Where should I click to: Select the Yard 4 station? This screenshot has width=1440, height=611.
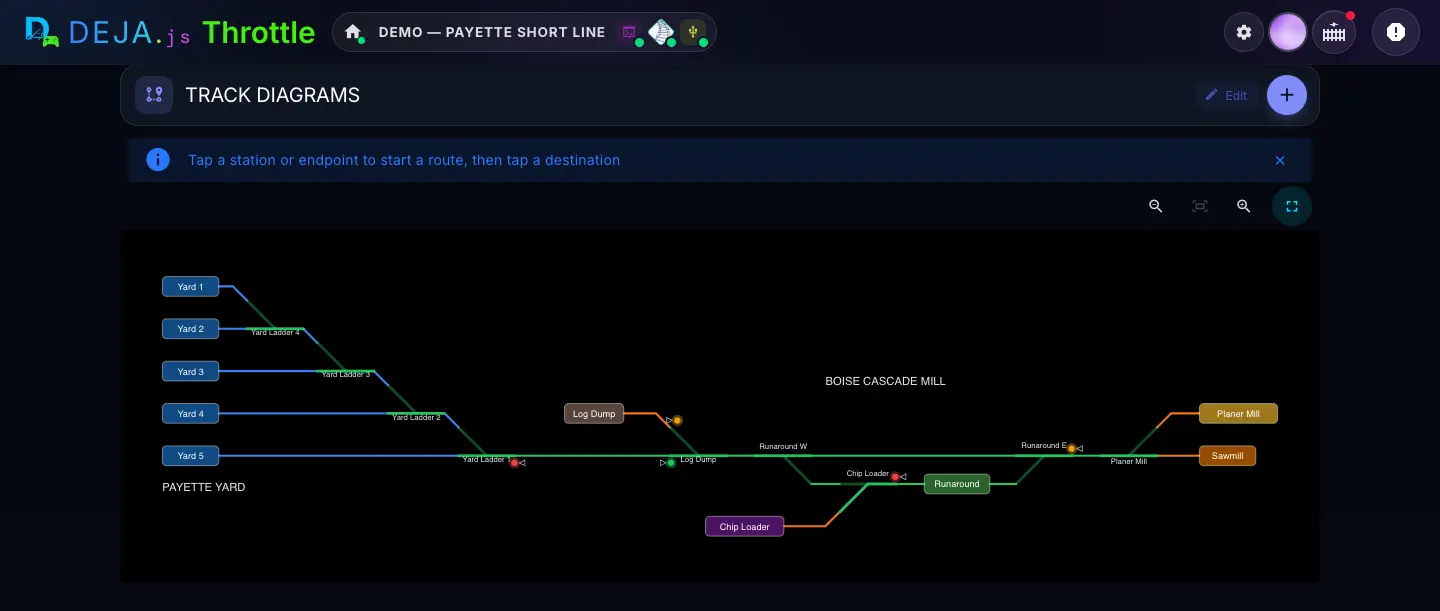tap(190, 413)
